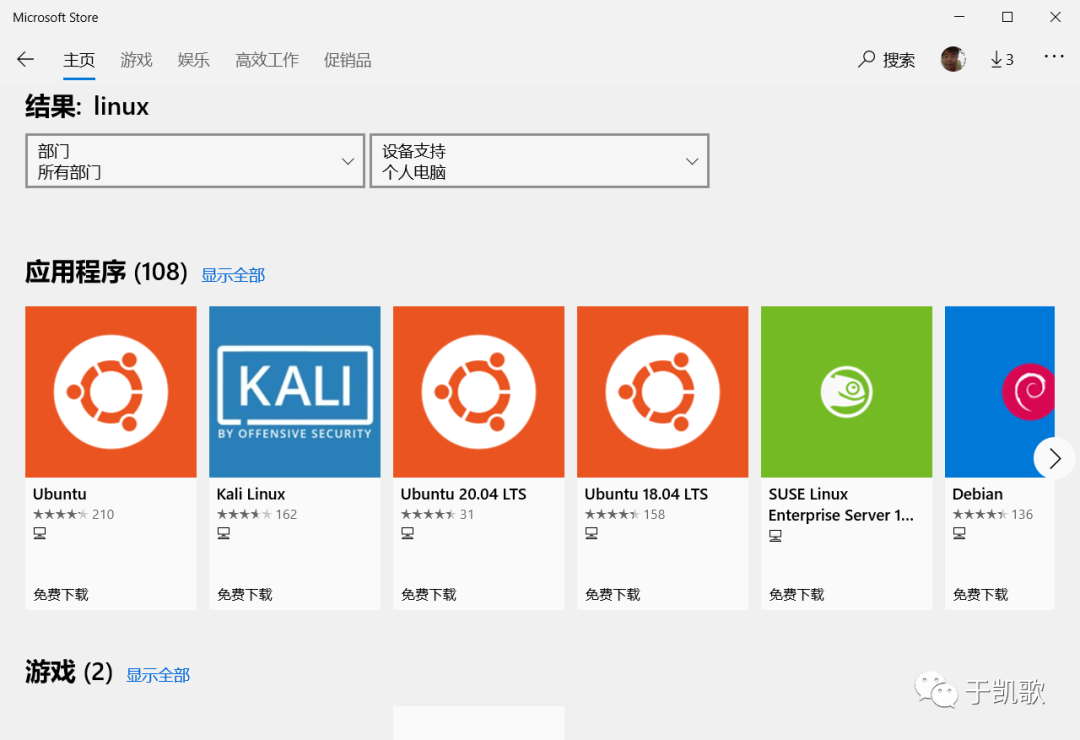The image size is (1080, 740).
Task: Open the user account avatar
Action: click(953, 59)
